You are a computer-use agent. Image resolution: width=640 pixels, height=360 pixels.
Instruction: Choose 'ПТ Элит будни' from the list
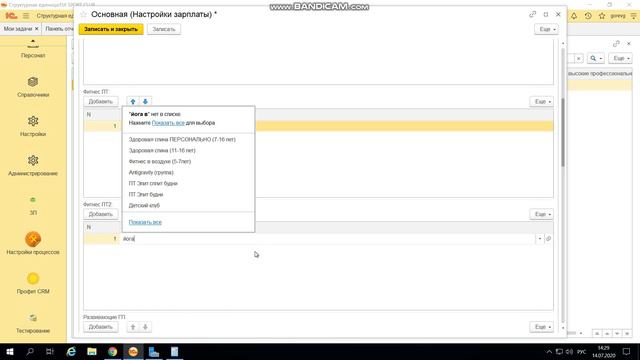(146, 195)
